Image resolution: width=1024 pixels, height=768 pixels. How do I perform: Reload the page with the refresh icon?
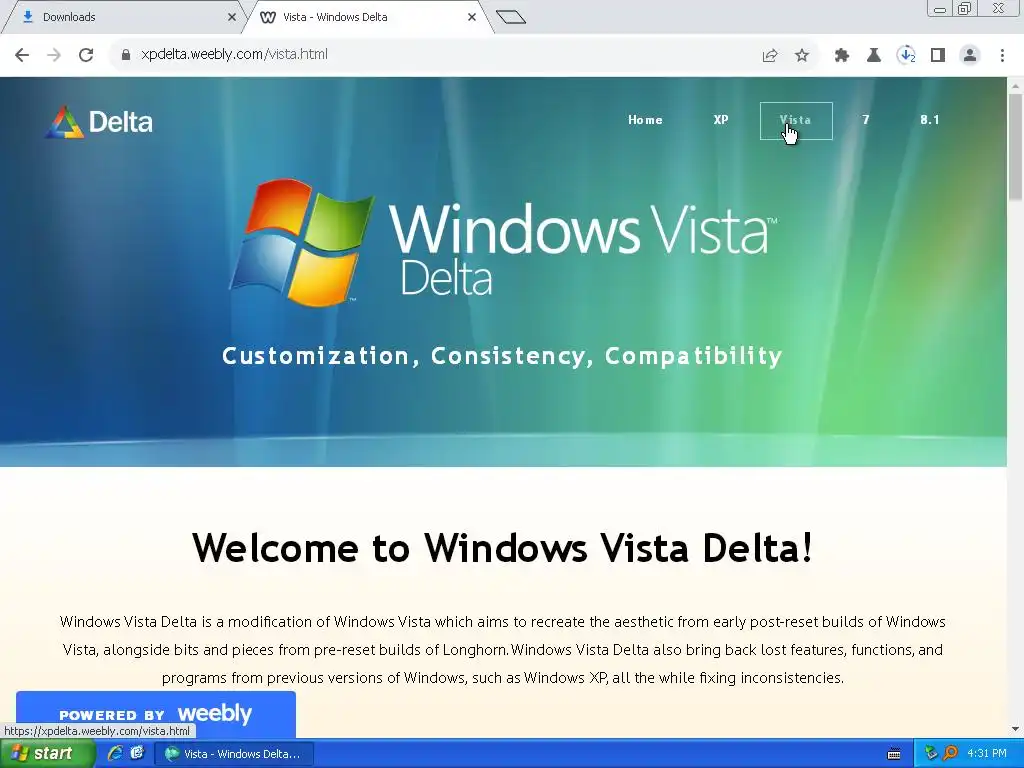click(x=86, y=55)
